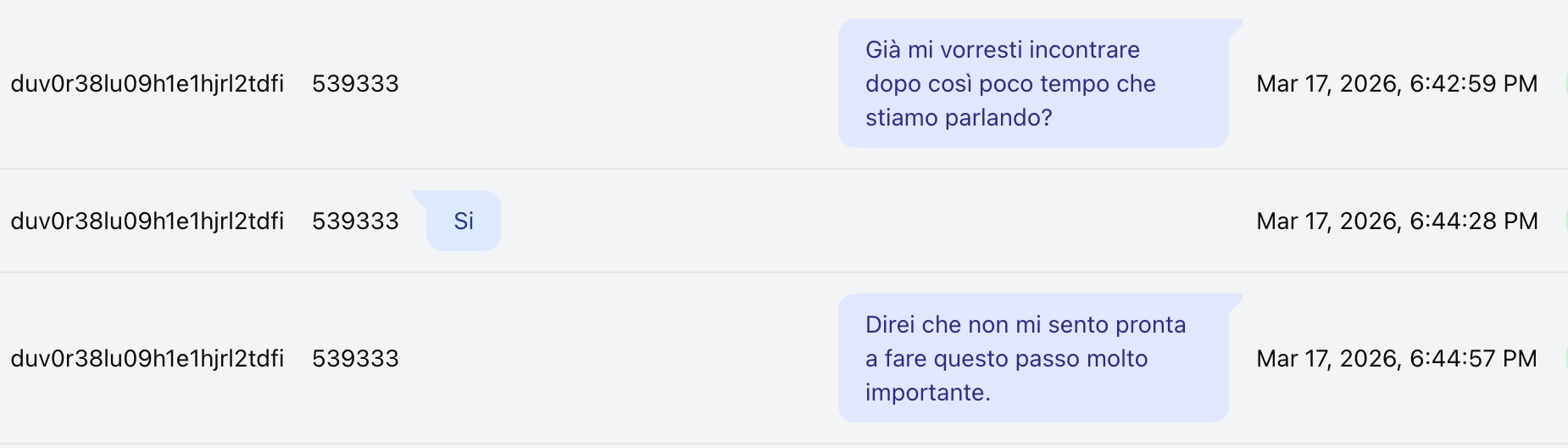Screen dimensions: 1568x448
Task: Click the word 'importante.' in the last message
Action: tap(928, 392)
